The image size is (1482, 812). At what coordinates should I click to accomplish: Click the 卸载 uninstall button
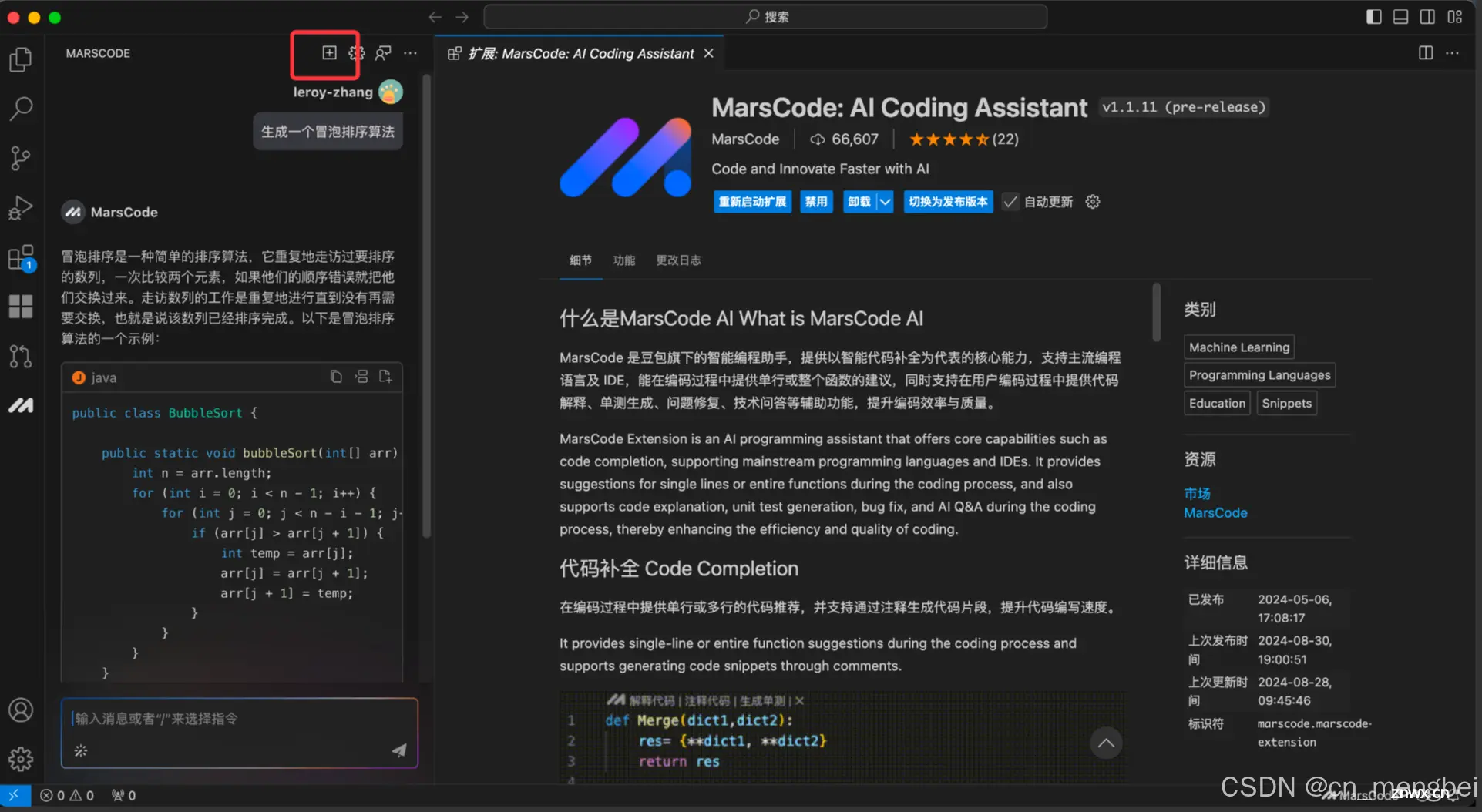pos(859,202)
